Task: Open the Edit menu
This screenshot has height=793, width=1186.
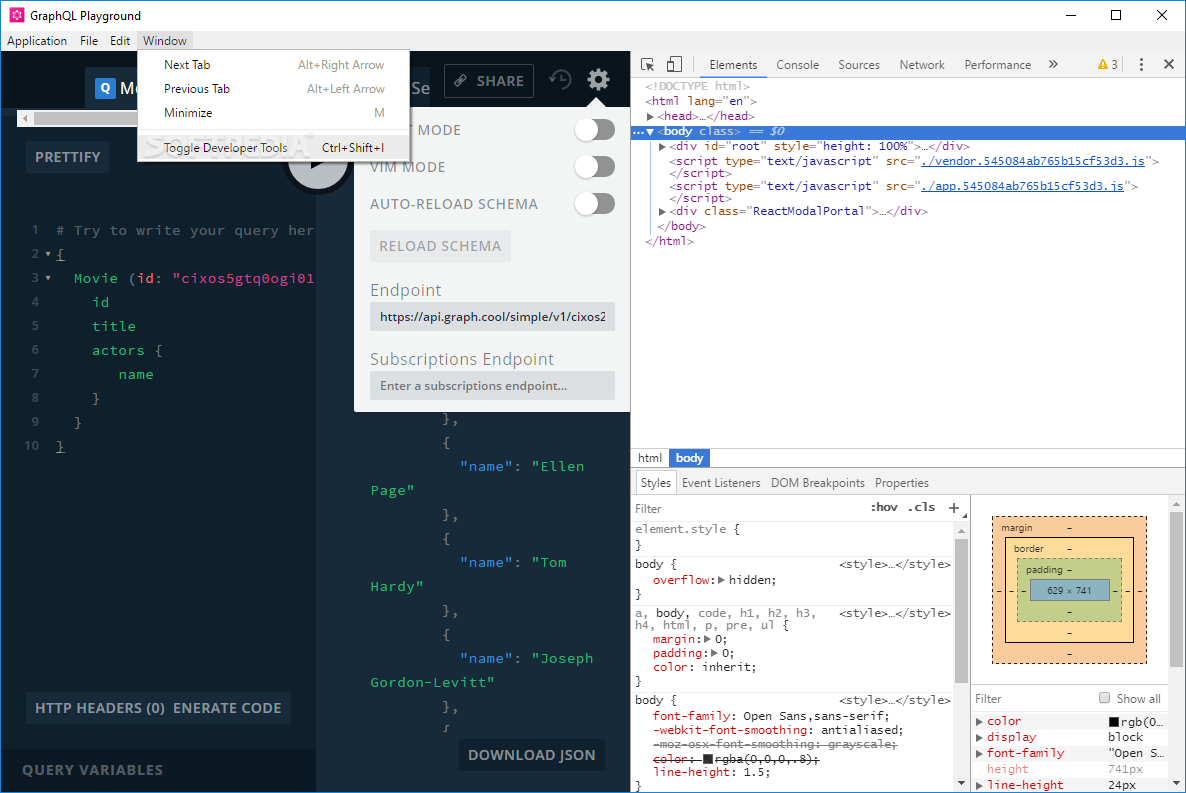Action: (120, 41)
